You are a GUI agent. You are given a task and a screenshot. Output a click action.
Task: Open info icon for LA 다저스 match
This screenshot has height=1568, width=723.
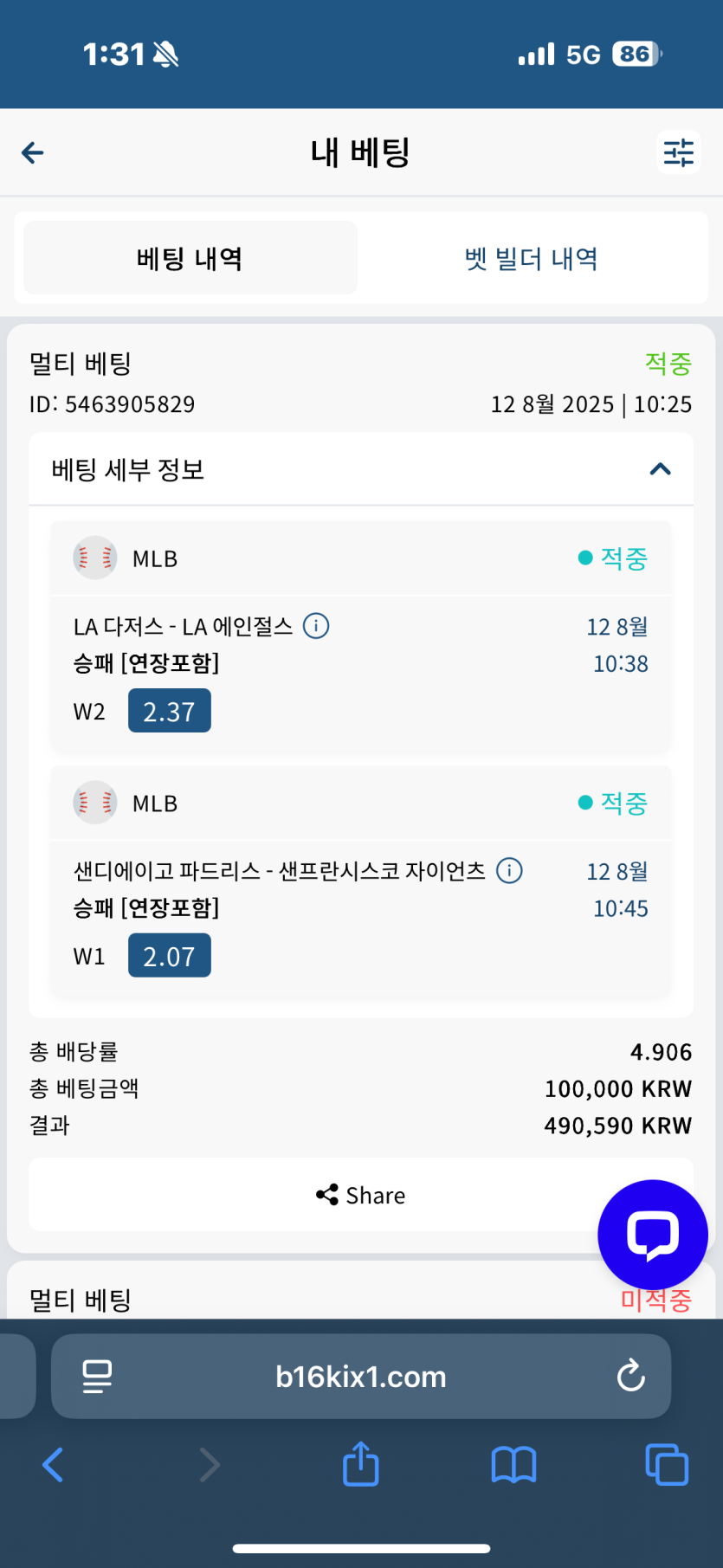pyautogui.click(x=316, y=626)
